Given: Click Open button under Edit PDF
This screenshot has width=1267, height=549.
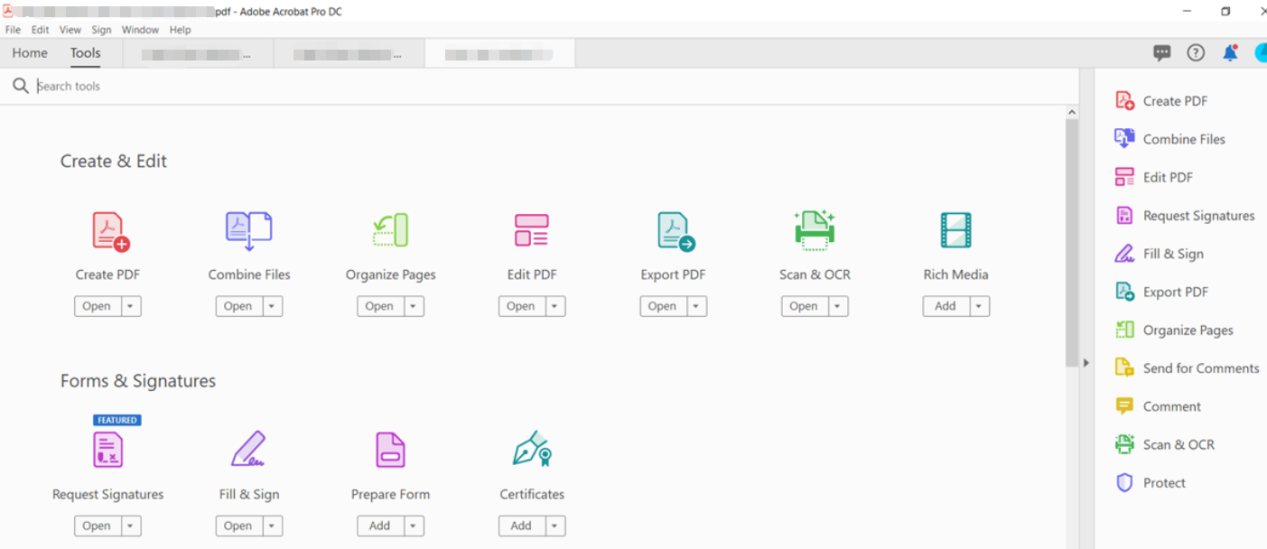Looking at the screenshot, I should pyautogui.click(x=521, y=306).
